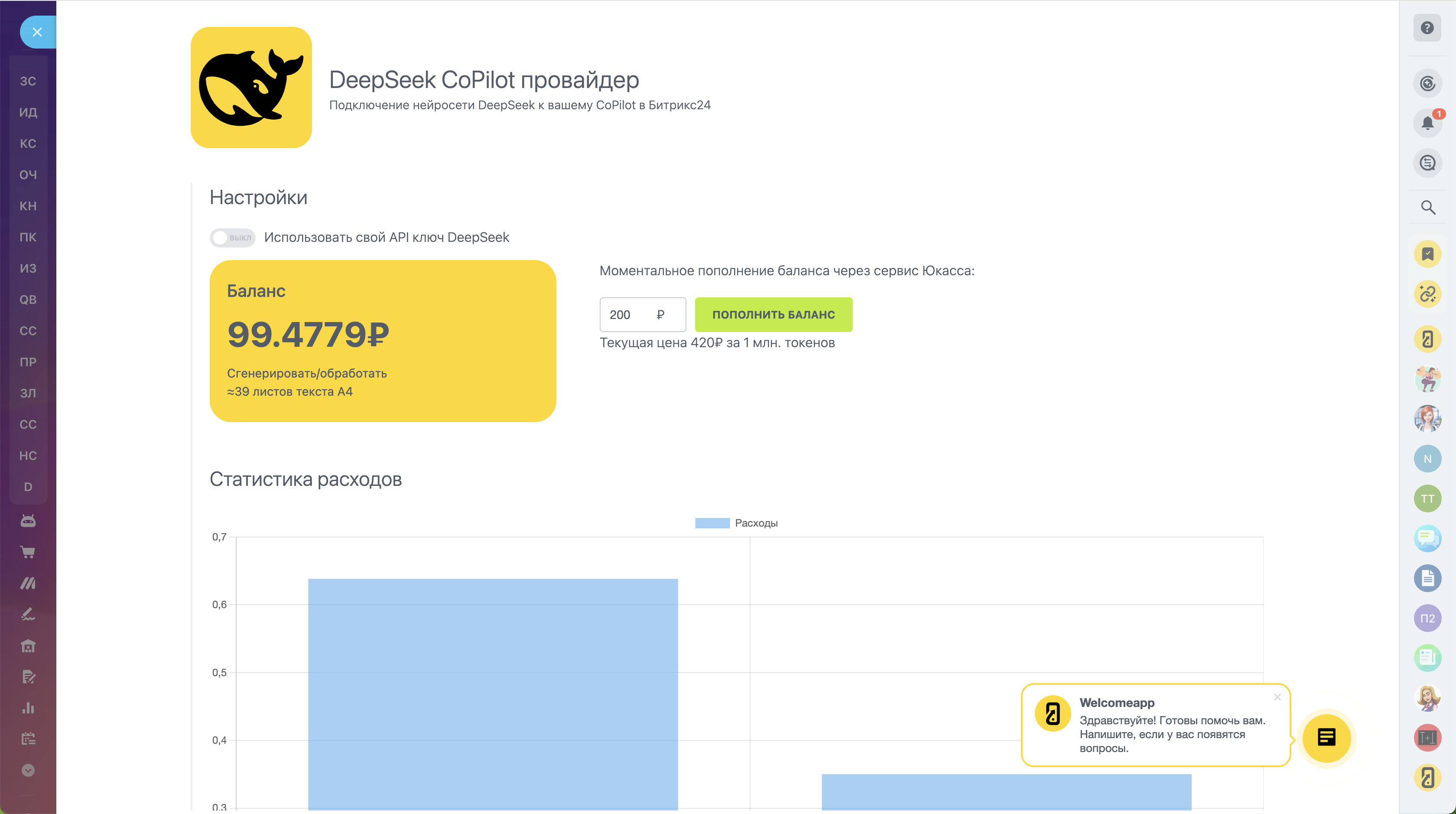The height and width of the screenshot is (814, 1456).
Task: Close the slider panel with blue X tab
Action: click(37, 32)
